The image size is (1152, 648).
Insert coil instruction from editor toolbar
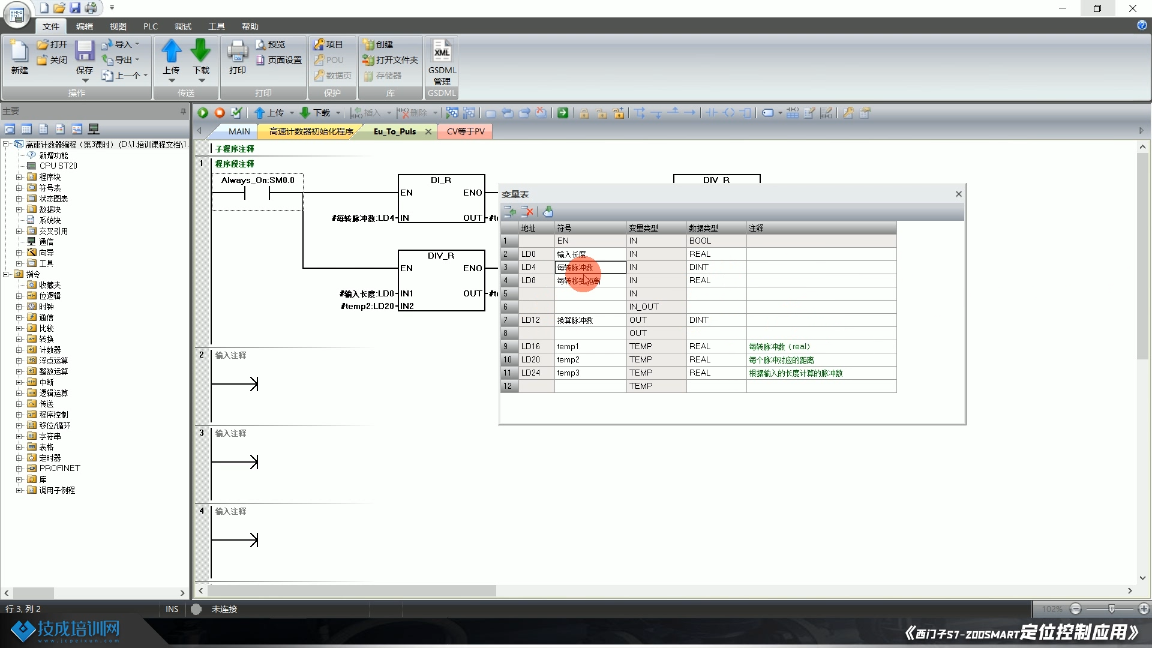(x=729, y=112)
